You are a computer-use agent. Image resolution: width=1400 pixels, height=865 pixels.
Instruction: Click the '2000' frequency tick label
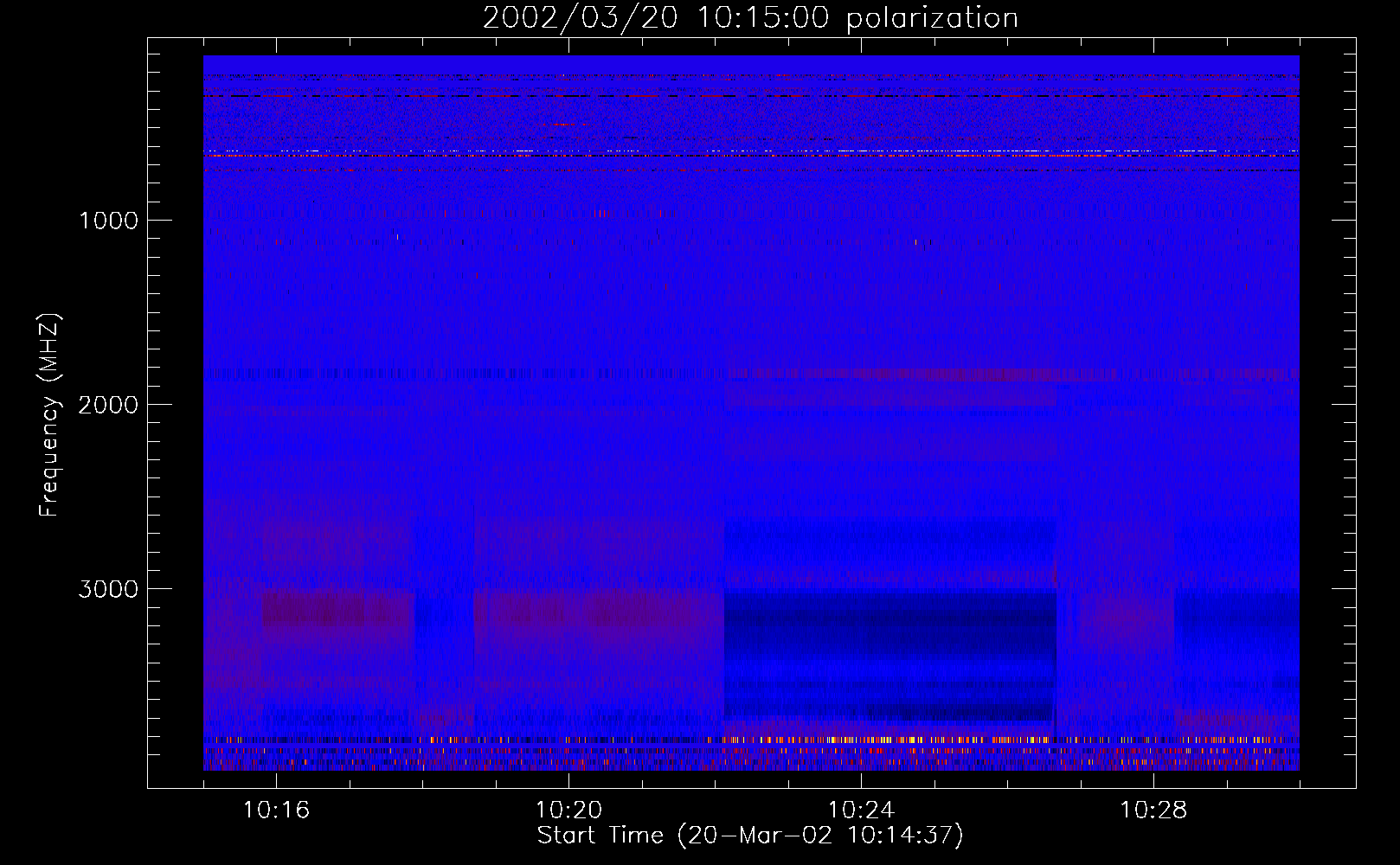tap(108, 405)
